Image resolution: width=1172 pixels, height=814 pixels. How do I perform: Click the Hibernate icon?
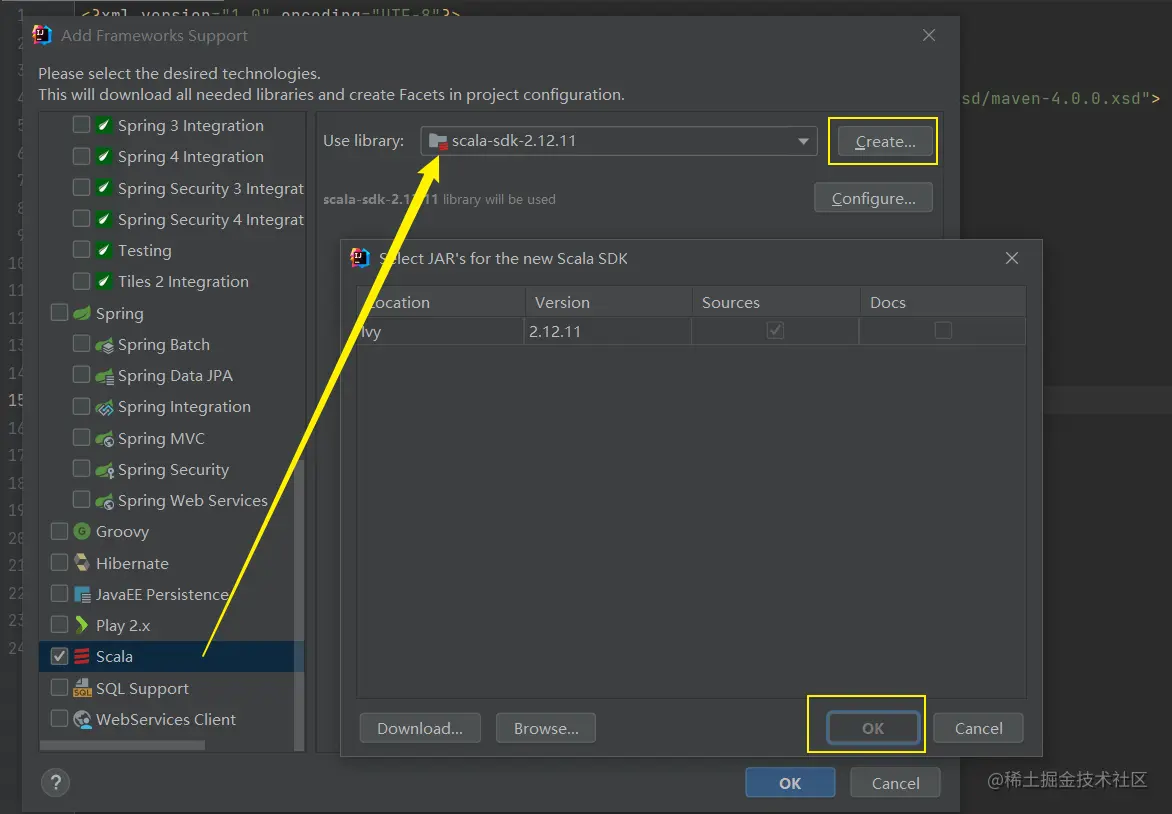[82, 563]
